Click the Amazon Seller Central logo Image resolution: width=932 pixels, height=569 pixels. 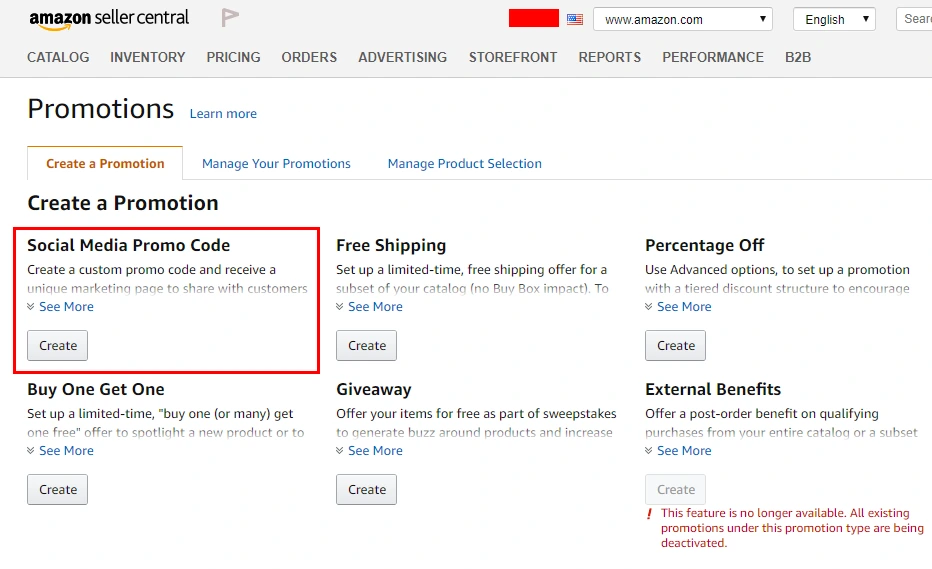click(x=109, y=19)
